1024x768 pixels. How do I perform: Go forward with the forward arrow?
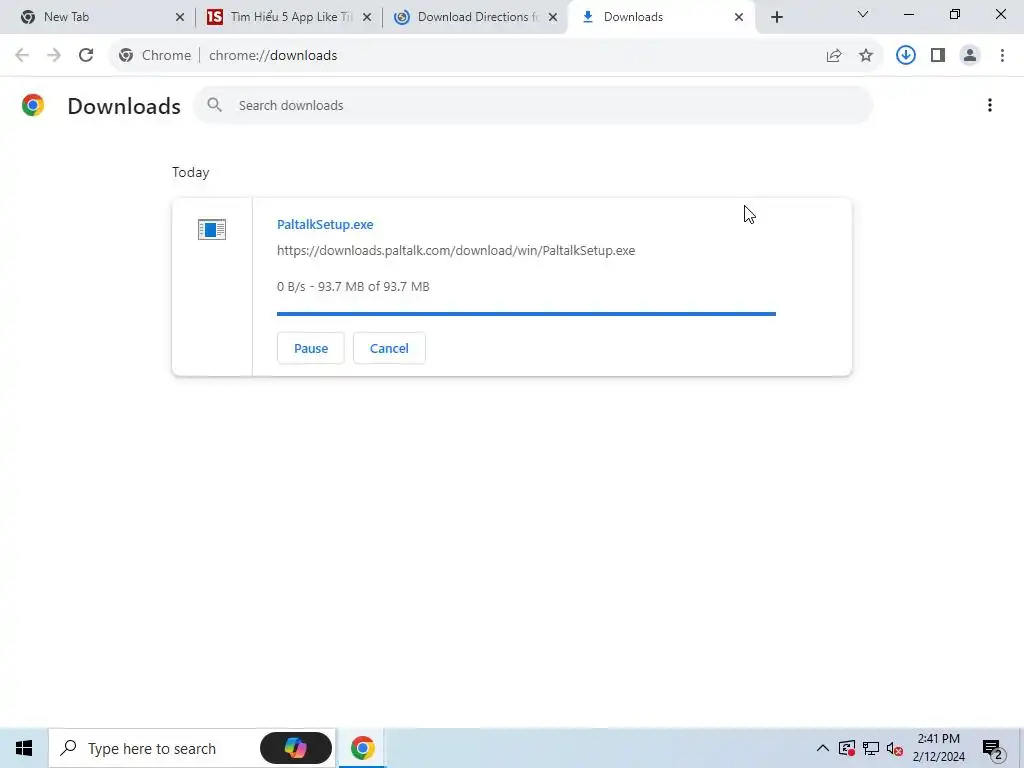54,56
